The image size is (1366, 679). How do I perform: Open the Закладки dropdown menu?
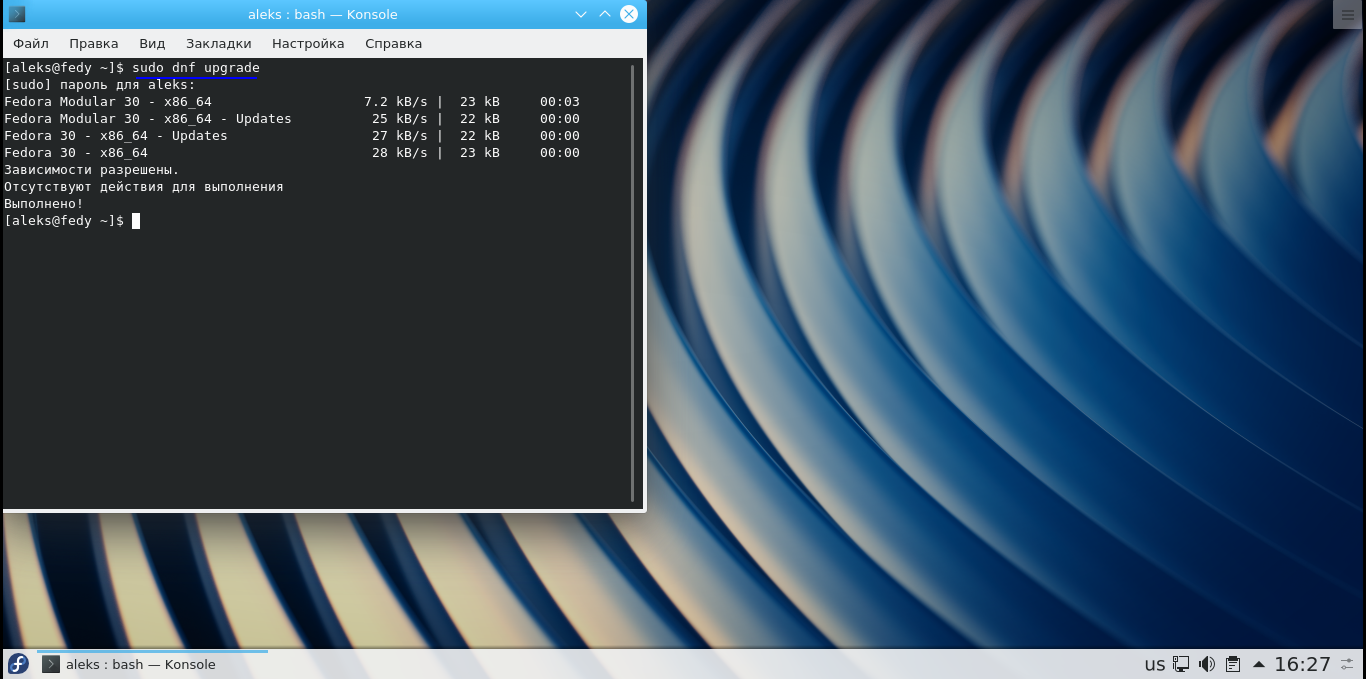point(218,43)
